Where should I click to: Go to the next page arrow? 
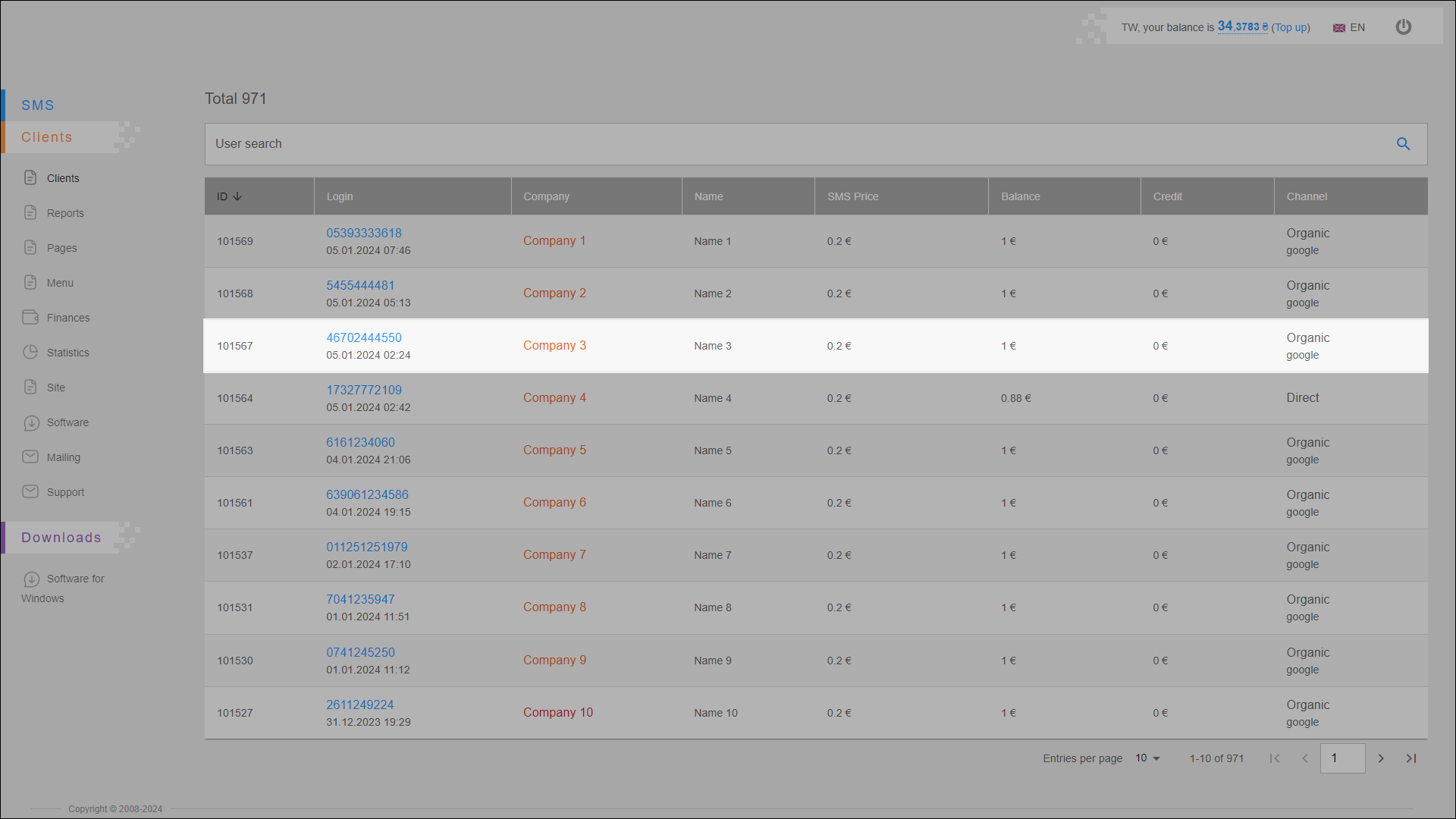pyautogui.click(x=1381, y=758)
